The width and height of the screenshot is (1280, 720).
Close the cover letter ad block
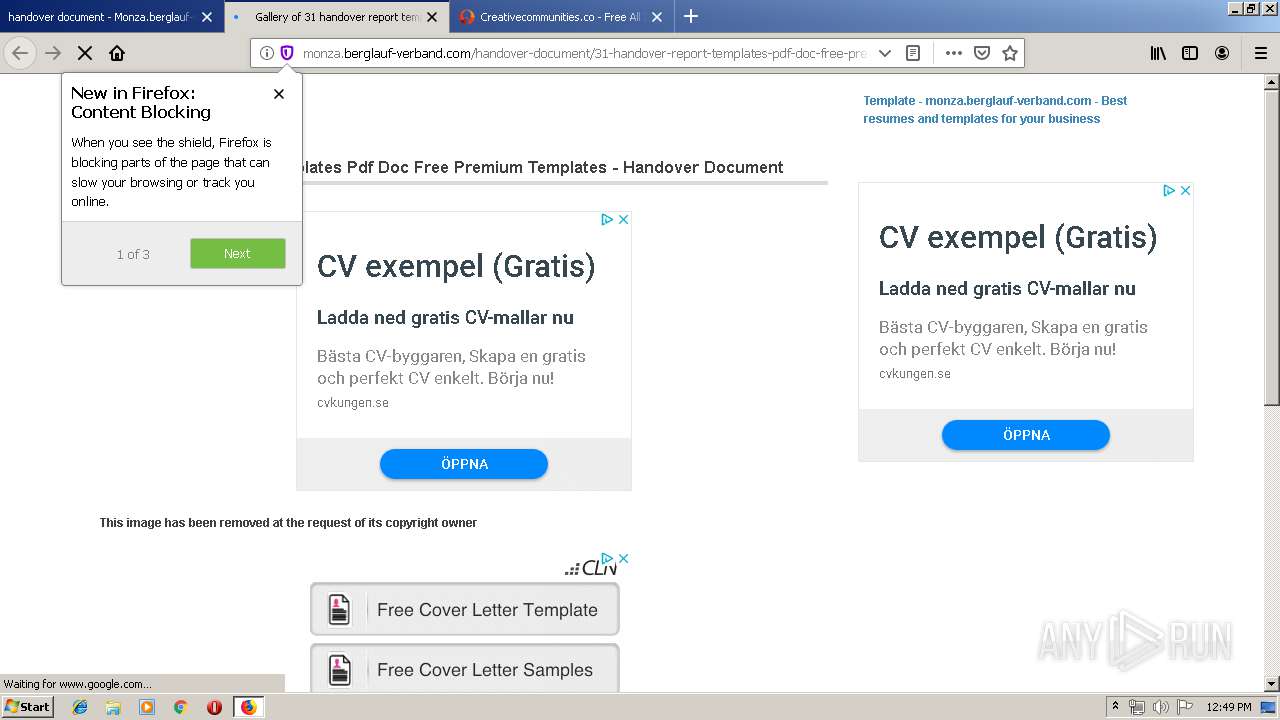[623, 559]
